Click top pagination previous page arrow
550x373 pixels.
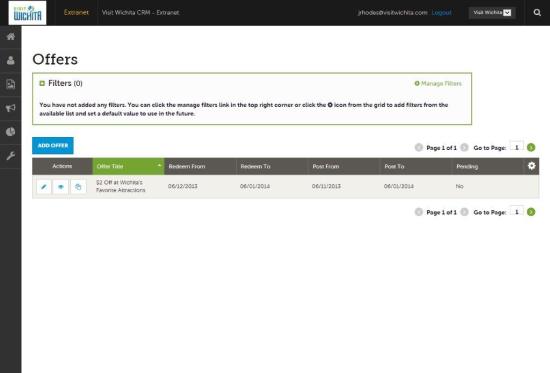[x=418, y=147]
